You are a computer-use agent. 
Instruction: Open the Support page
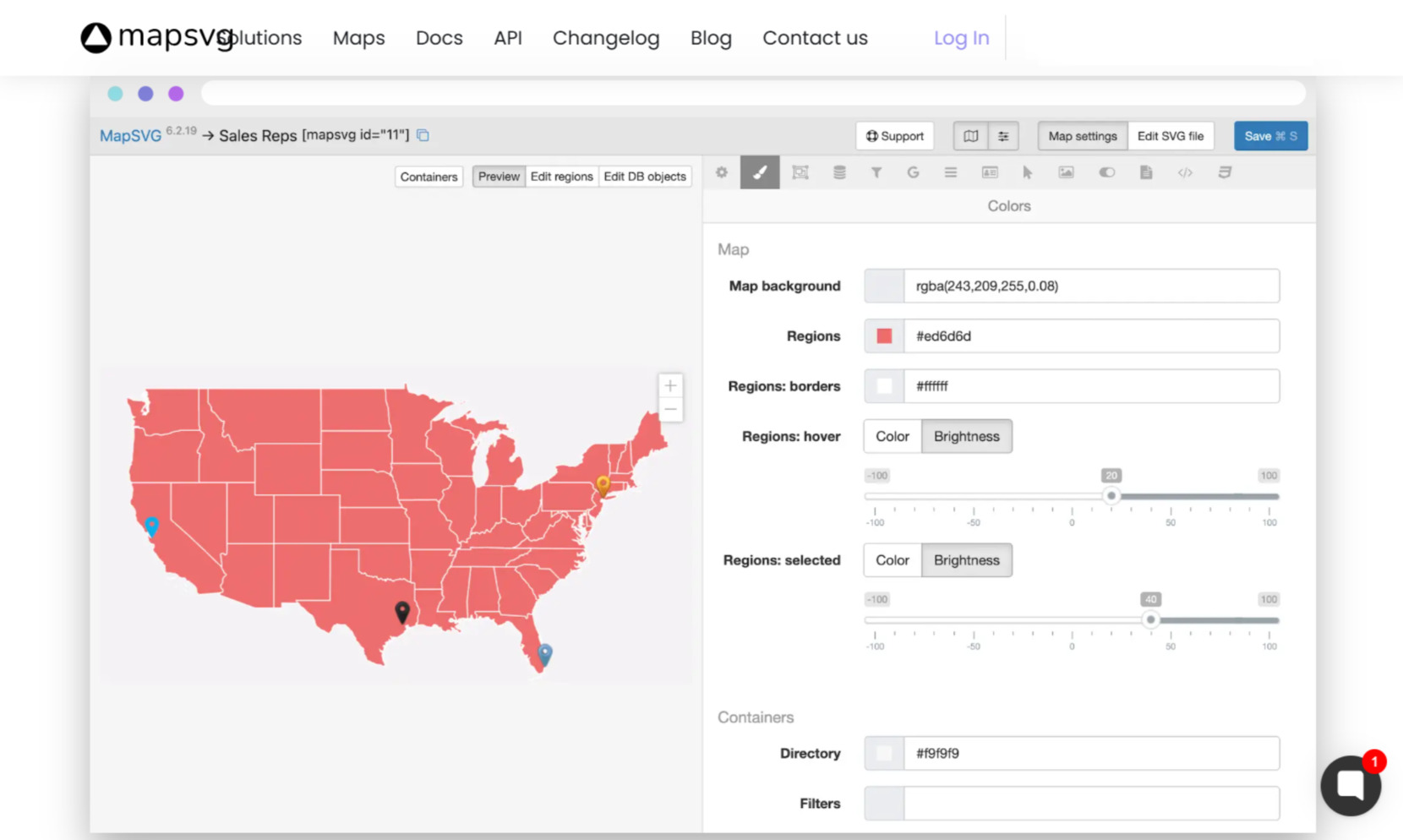pyautogui.click(x=894, y=135)
